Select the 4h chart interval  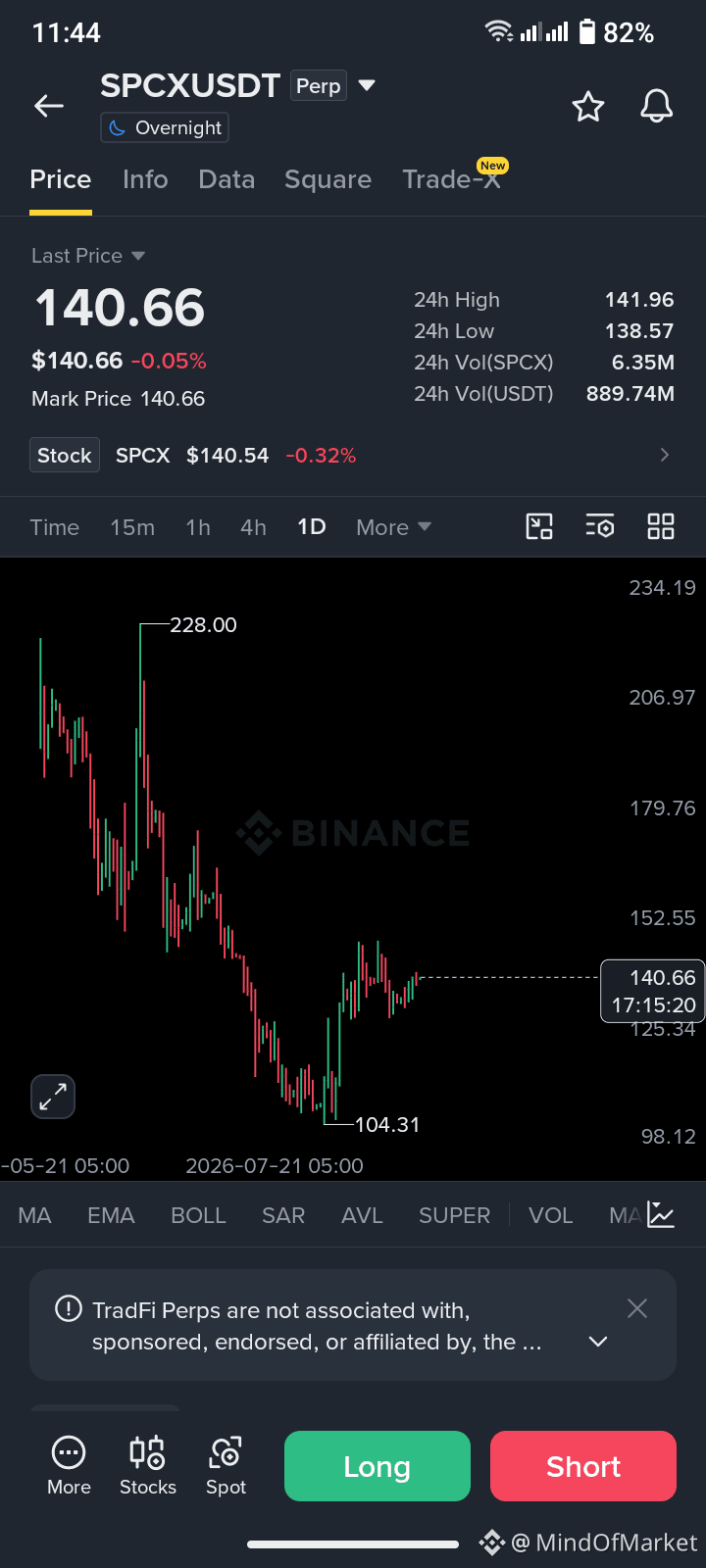(x=253, y=527)
